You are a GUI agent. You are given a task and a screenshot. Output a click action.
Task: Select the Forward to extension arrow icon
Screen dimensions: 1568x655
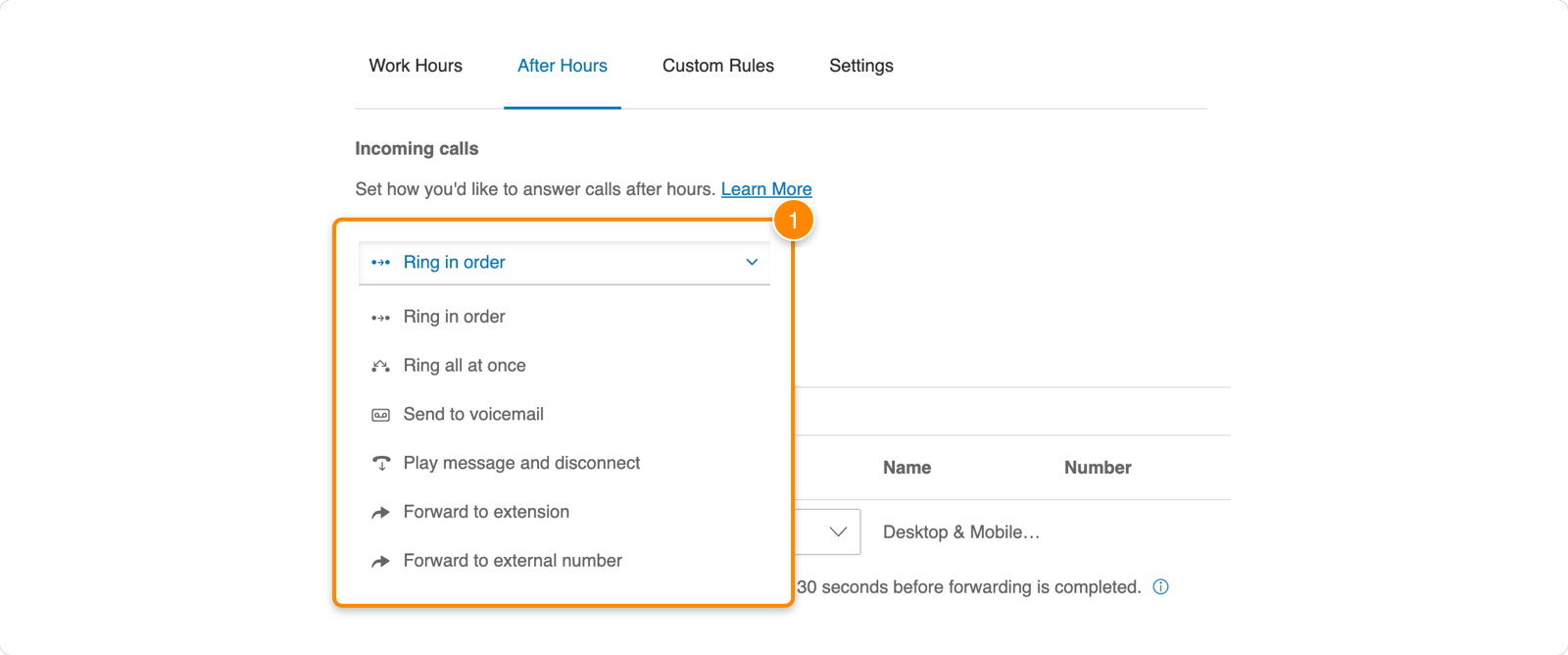(381, 511)
